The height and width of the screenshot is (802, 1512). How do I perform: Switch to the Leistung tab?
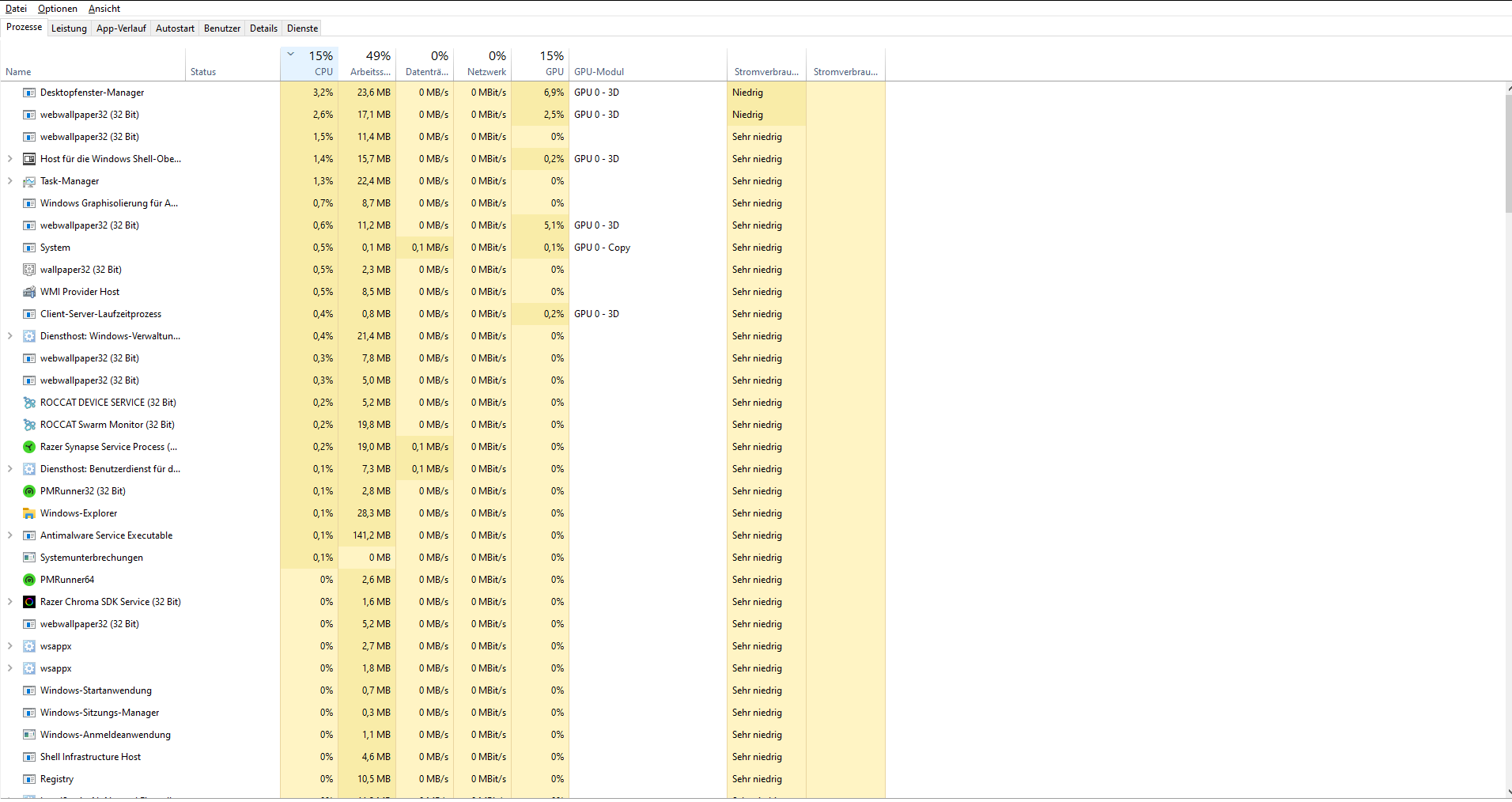(x=69, y=28)
